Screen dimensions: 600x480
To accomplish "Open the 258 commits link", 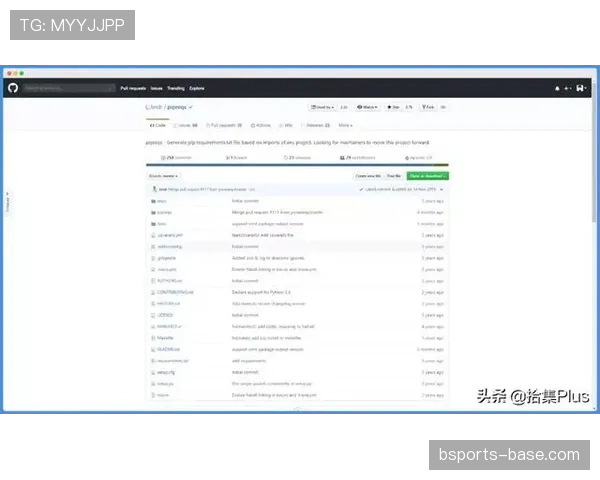I will (x=163, y=157).
